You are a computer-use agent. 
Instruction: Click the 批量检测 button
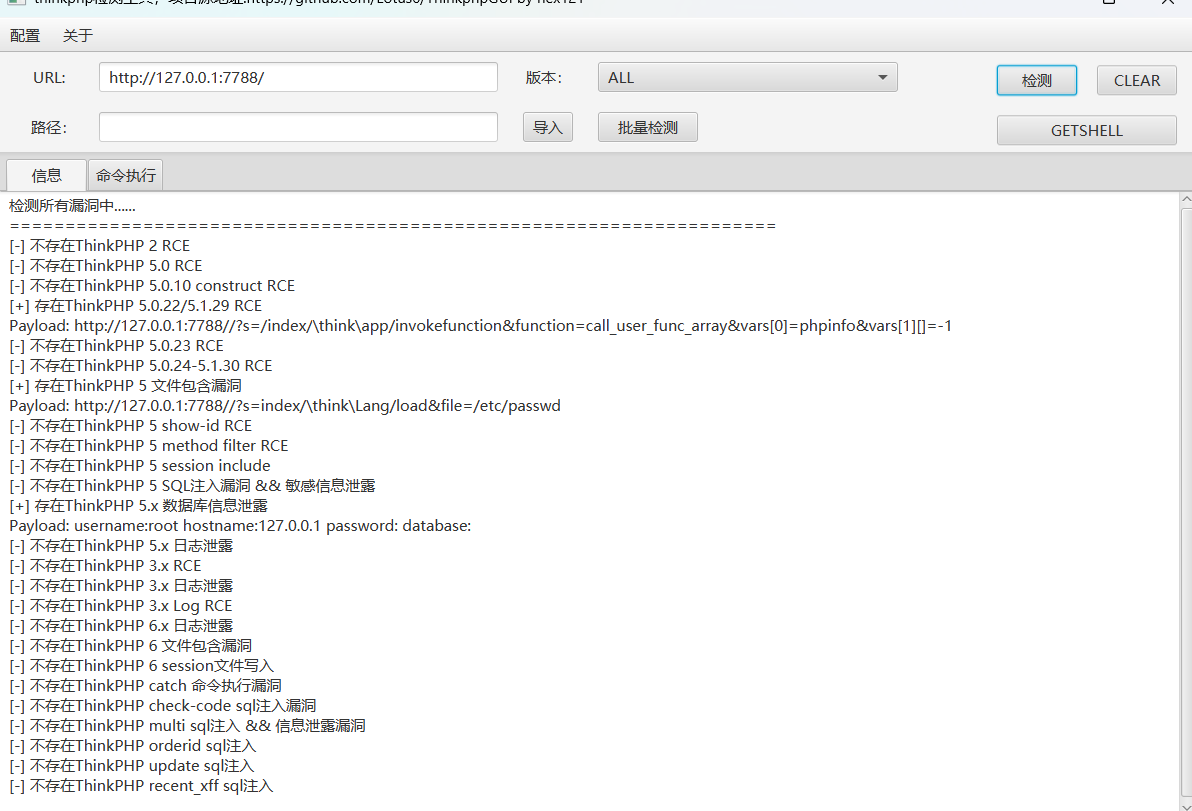point(648,127)
